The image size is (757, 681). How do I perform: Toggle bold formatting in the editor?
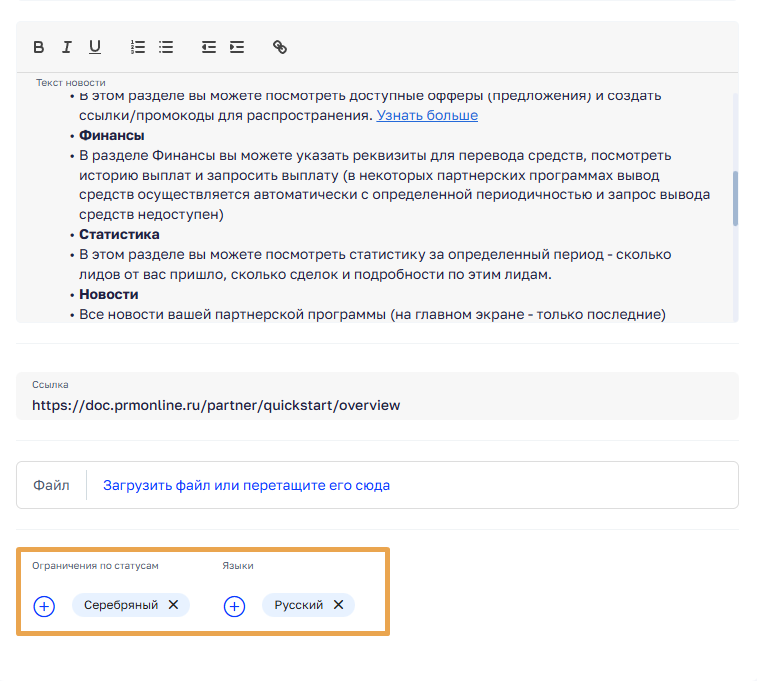tap(39, 47)
